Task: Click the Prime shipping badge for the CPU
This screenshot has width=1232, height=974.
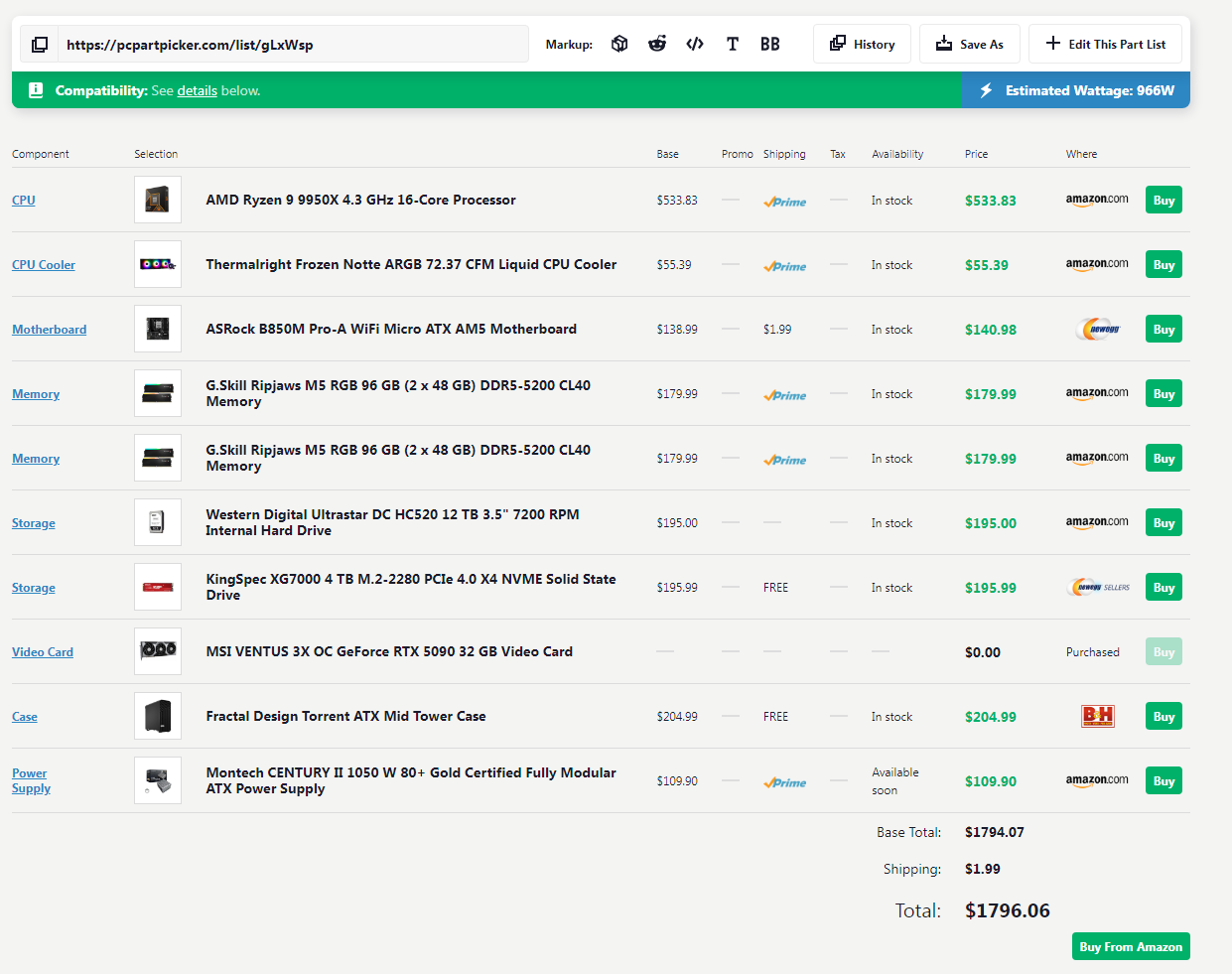Action: 785,202
